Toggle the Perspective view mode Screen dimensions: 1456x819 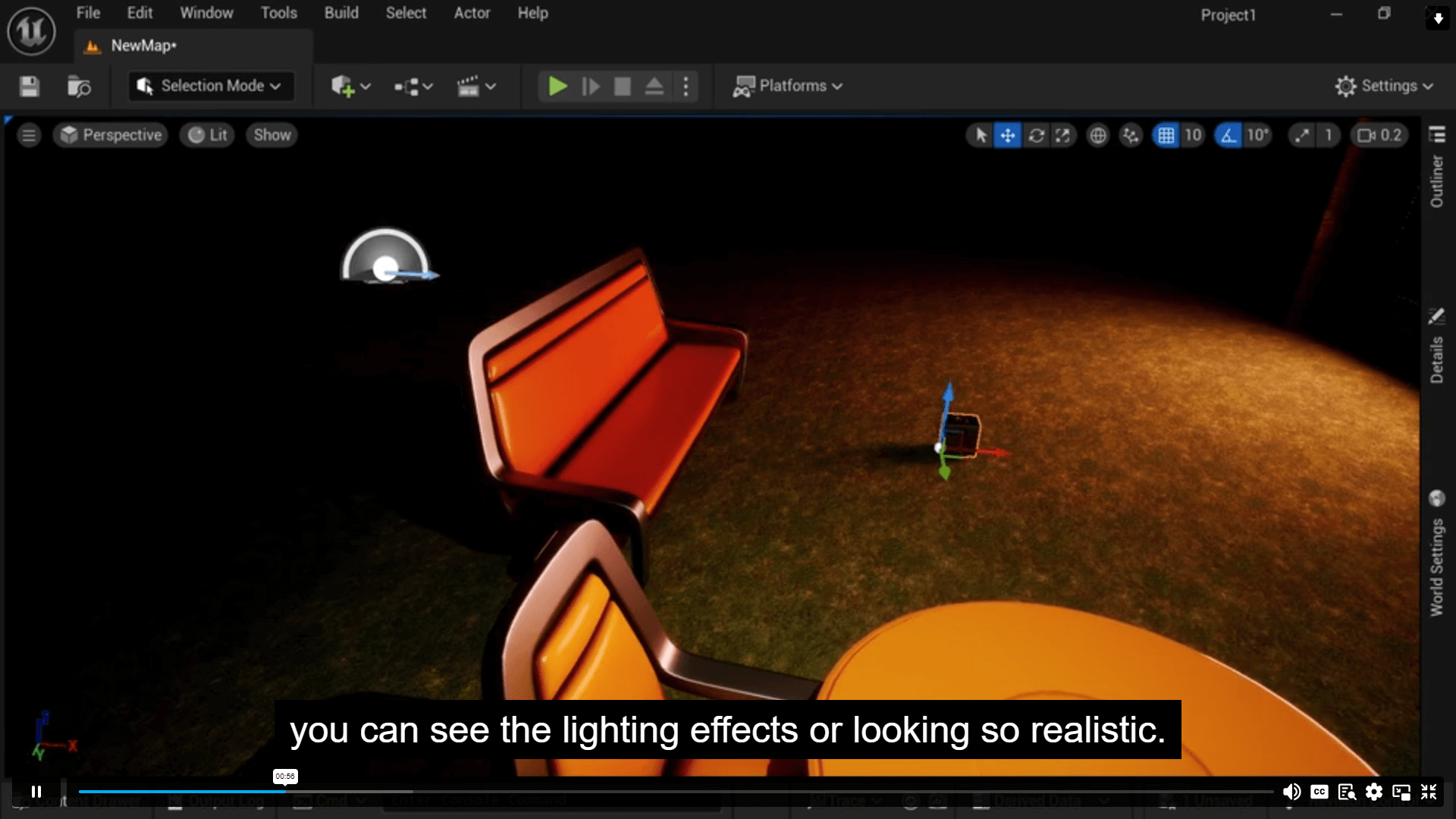112,135
